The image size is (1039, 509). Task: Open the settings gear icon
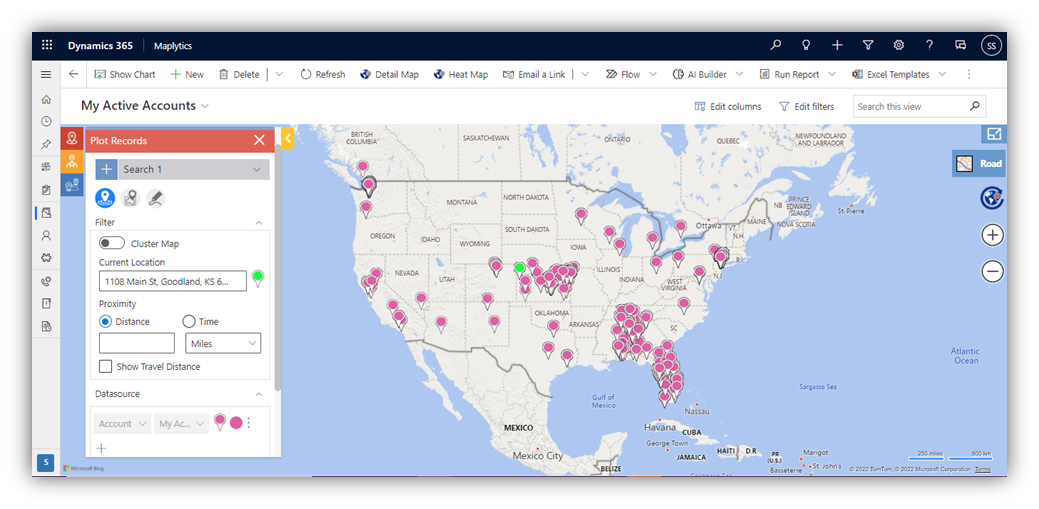coord(899,46)
